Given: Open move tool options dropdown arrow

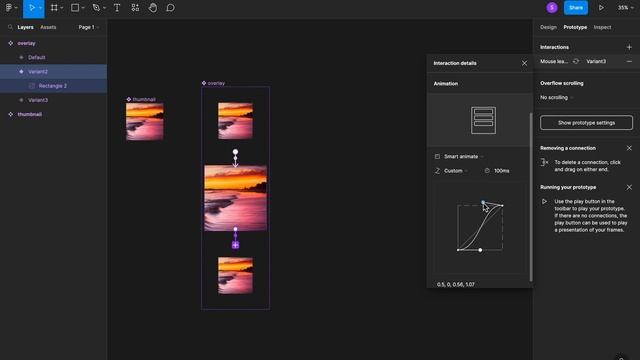Looking at the screenshot, I should 40,8.
